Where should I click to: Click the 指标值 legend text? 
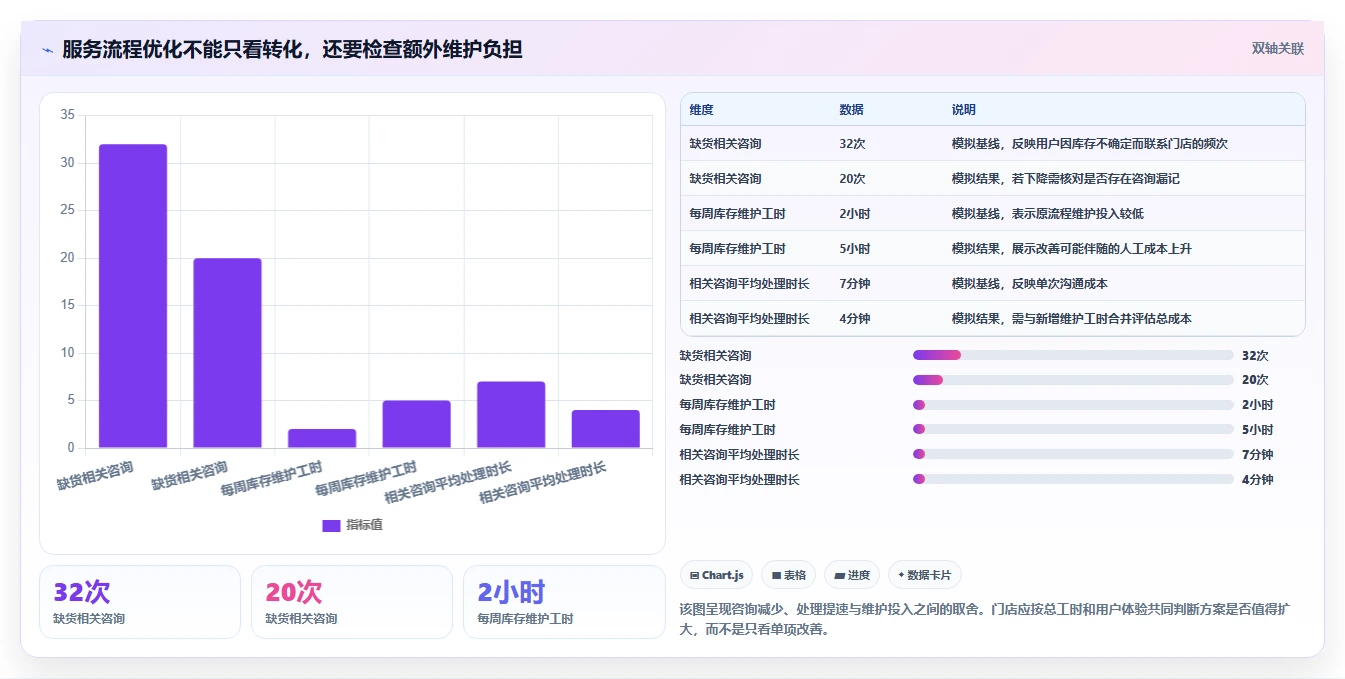364,526
